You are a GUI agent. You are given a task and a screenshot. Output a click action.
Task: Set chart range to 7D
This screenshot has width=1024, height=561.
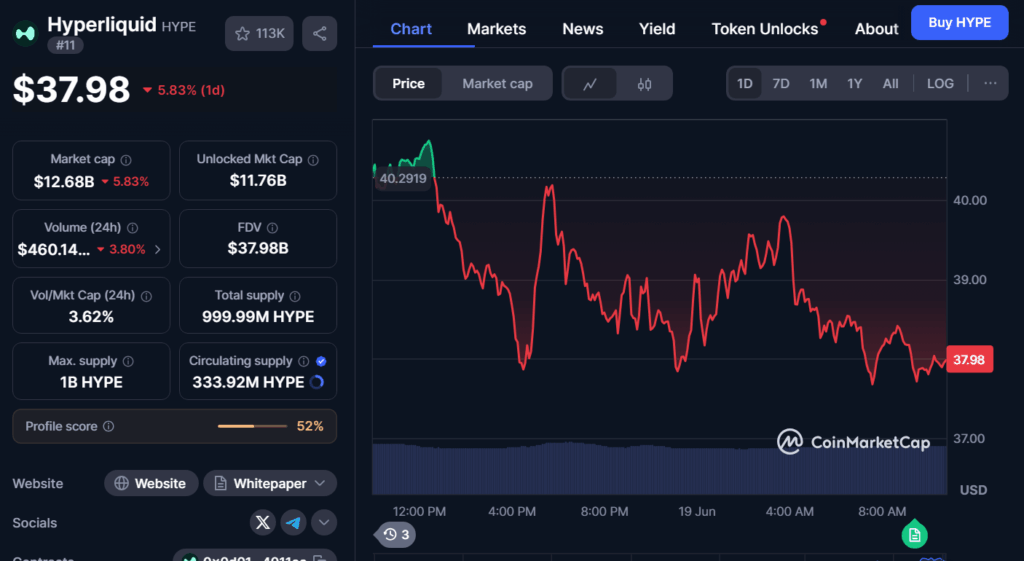click(x=781, y=84)
